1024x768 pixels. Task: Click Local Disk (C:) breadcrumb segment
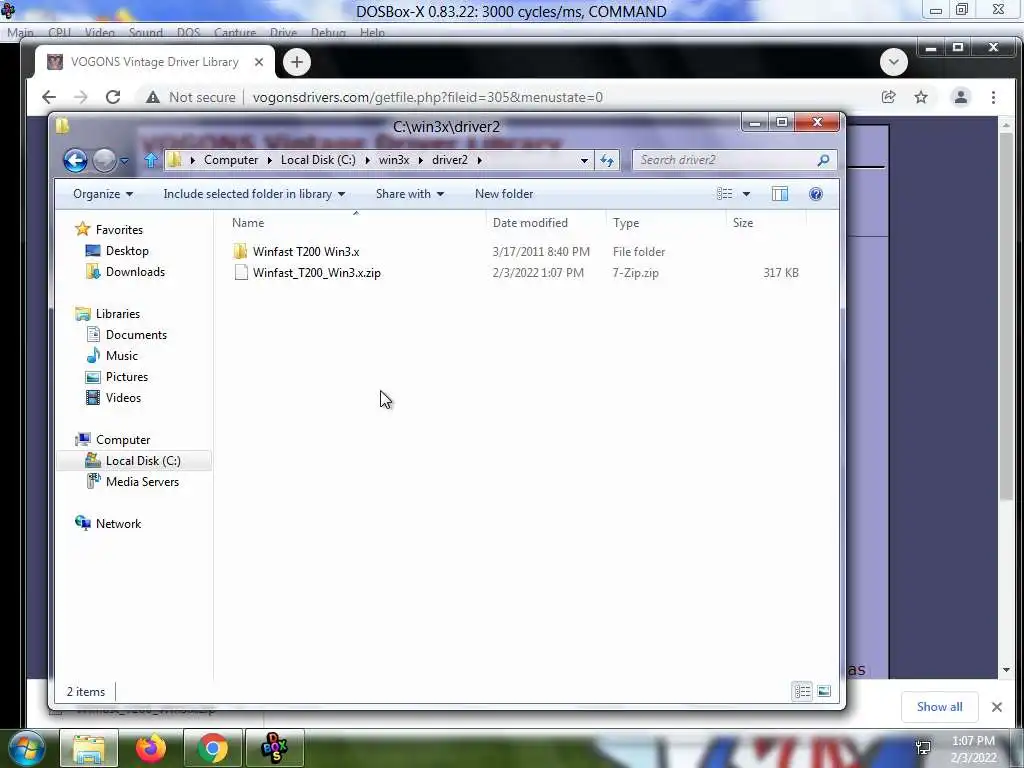point(318,160)
